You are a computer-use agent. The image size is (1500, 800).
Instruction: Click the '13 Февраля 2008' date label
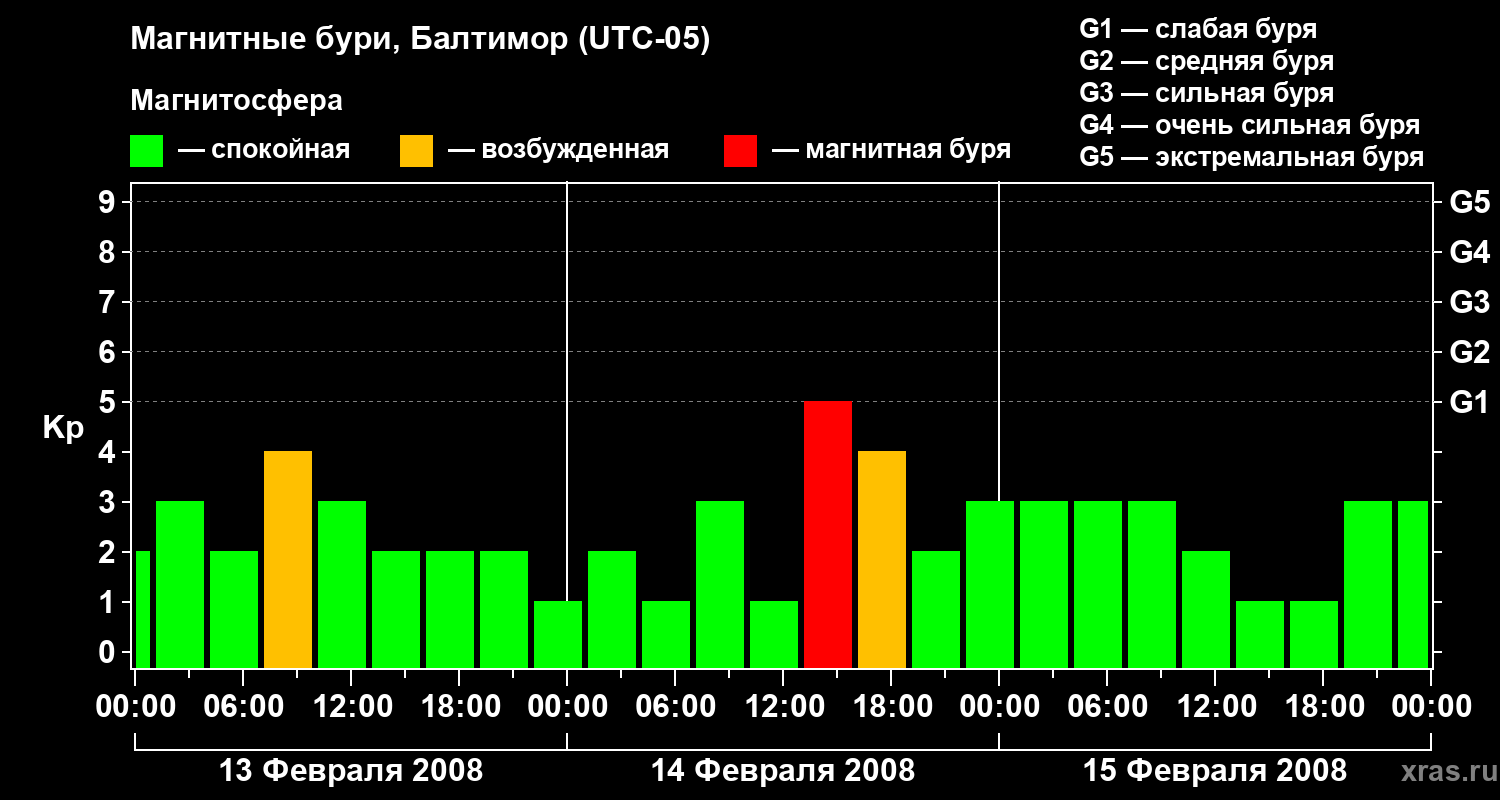351,771
